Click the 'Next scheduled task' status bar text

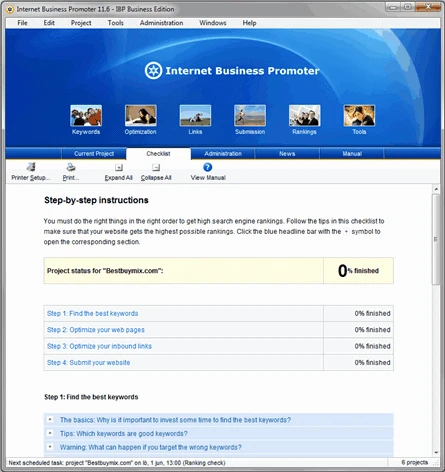[x=117, y=463]
